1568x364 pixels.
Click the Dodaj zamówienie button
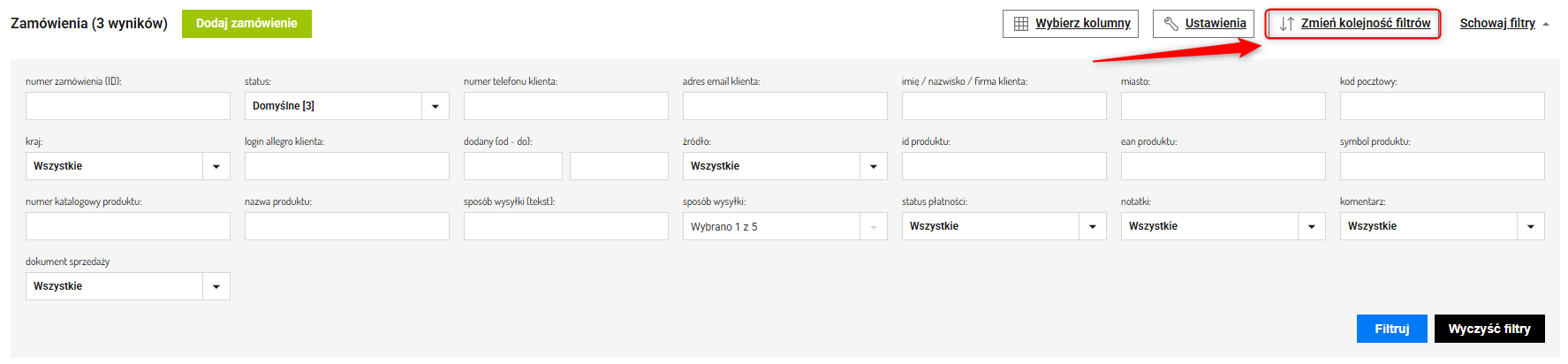tap(246, 24)
